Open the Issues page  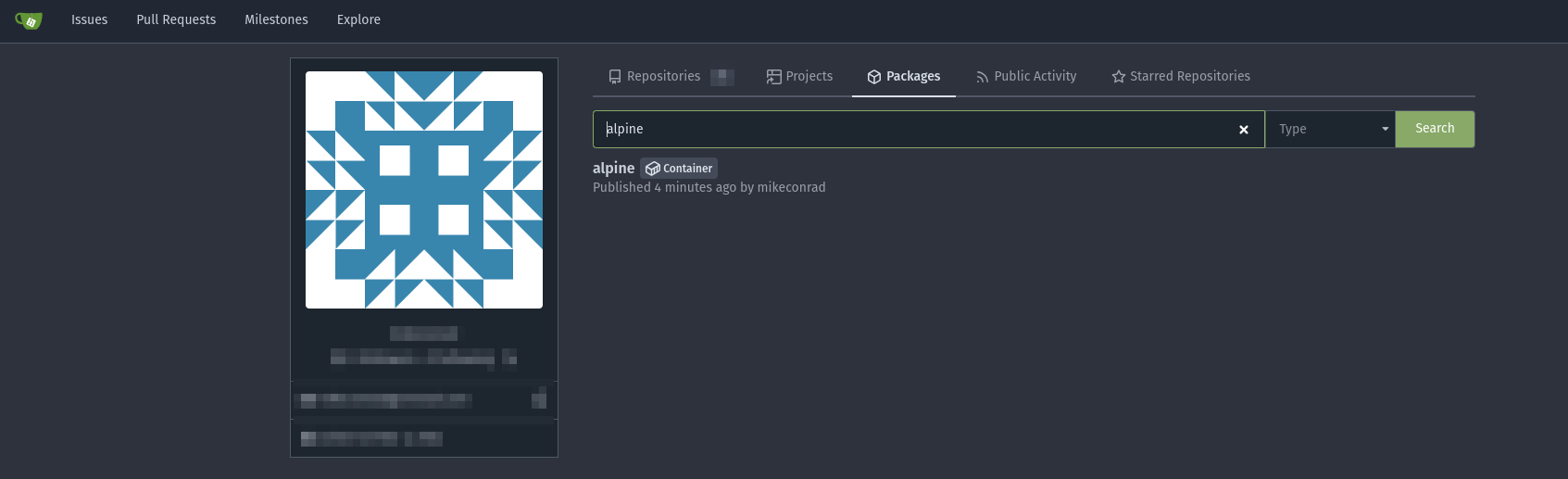pyautogui.click(x=89, y=19)
